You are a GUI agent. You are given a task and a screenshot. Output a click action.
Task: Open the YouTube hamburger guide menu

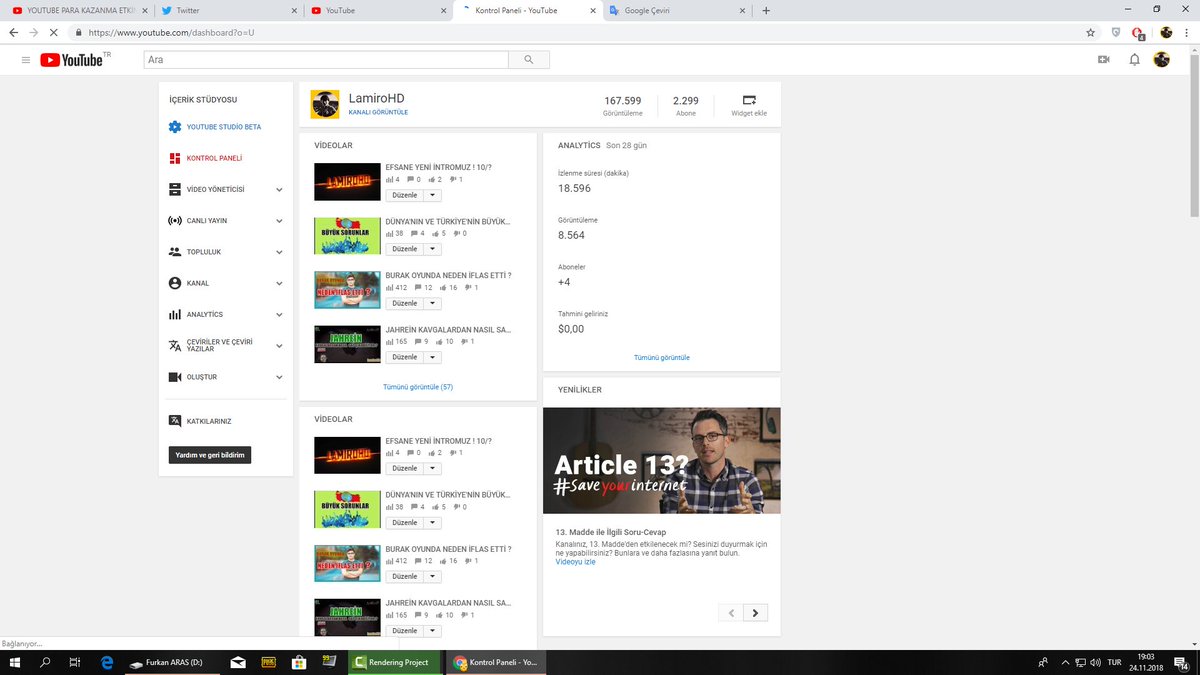[x=26, y=60]
